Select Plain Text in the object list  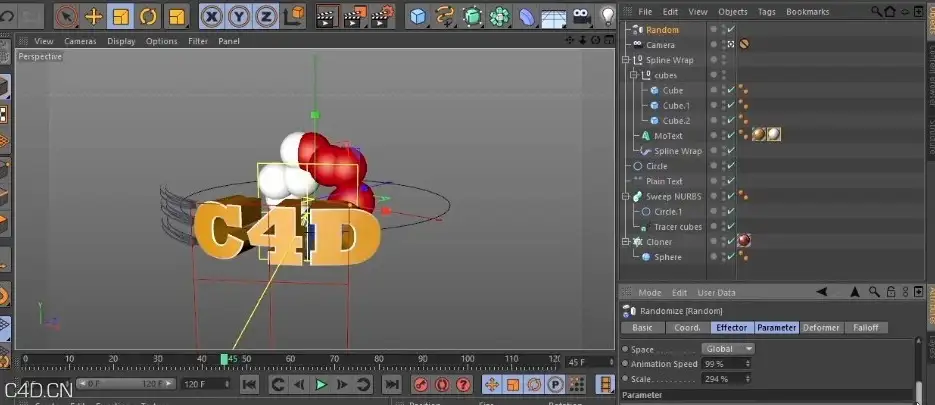[664, 181]
